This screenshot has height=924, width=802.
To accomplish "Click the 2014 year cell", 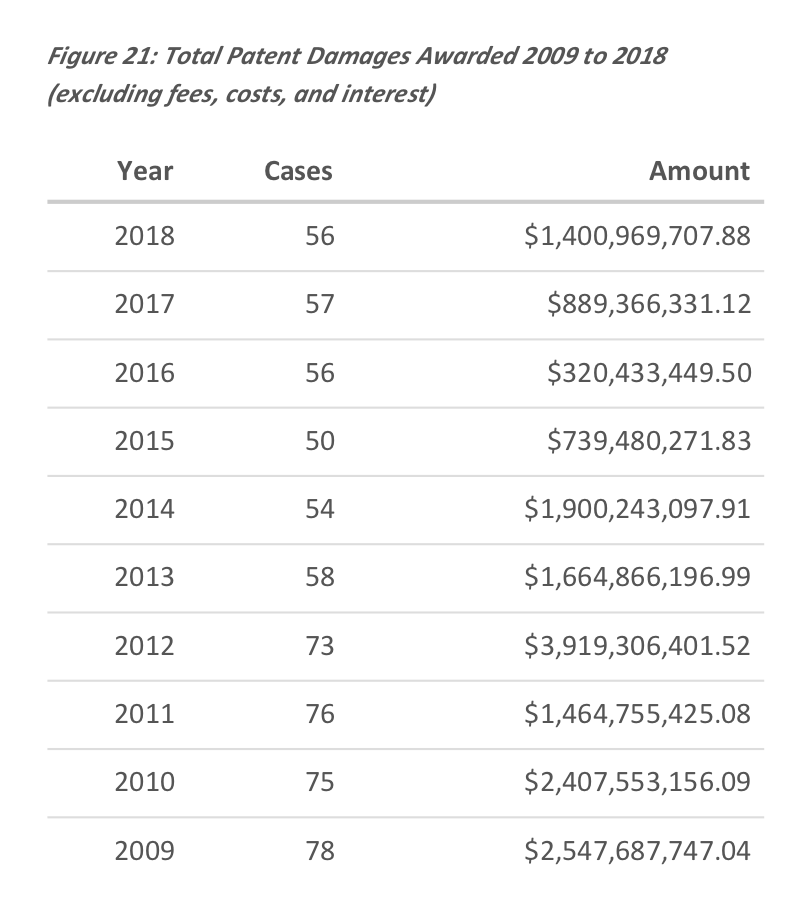I will coord(145,509).
